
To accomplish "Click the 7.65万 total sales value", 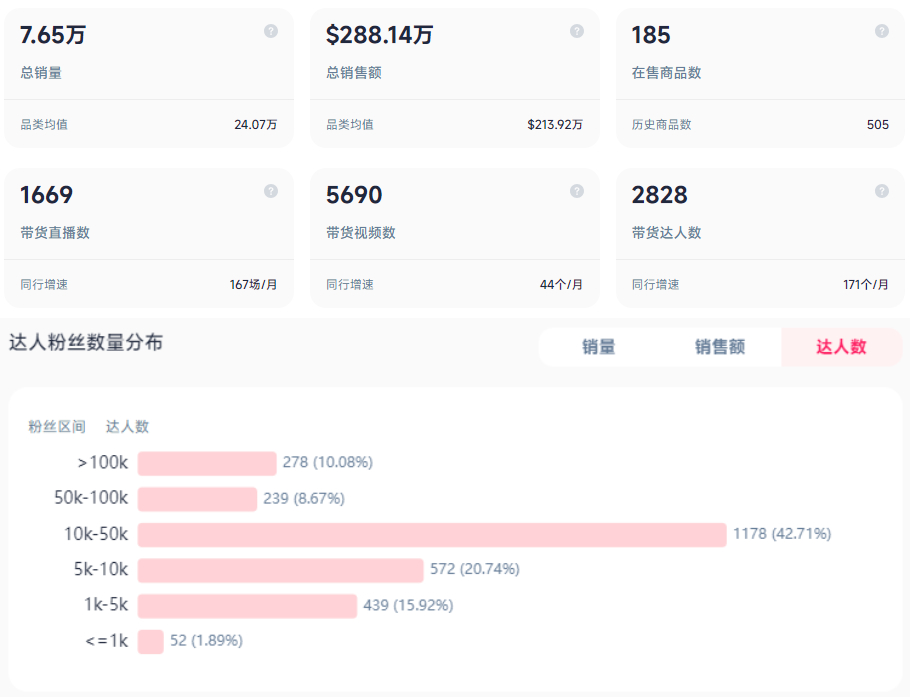I will point(53,35).
